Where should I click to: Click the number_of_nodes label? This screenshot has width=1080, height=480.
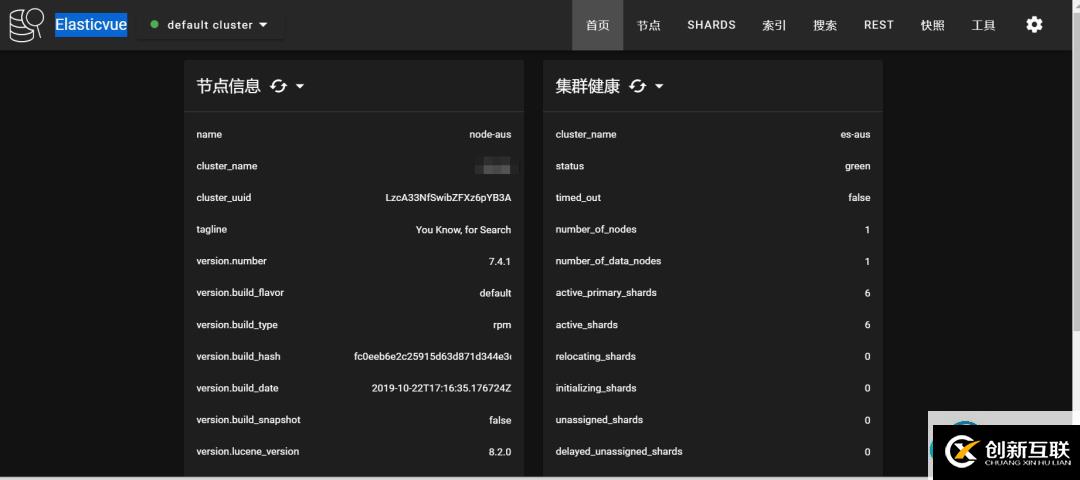(x=596, y=229)
